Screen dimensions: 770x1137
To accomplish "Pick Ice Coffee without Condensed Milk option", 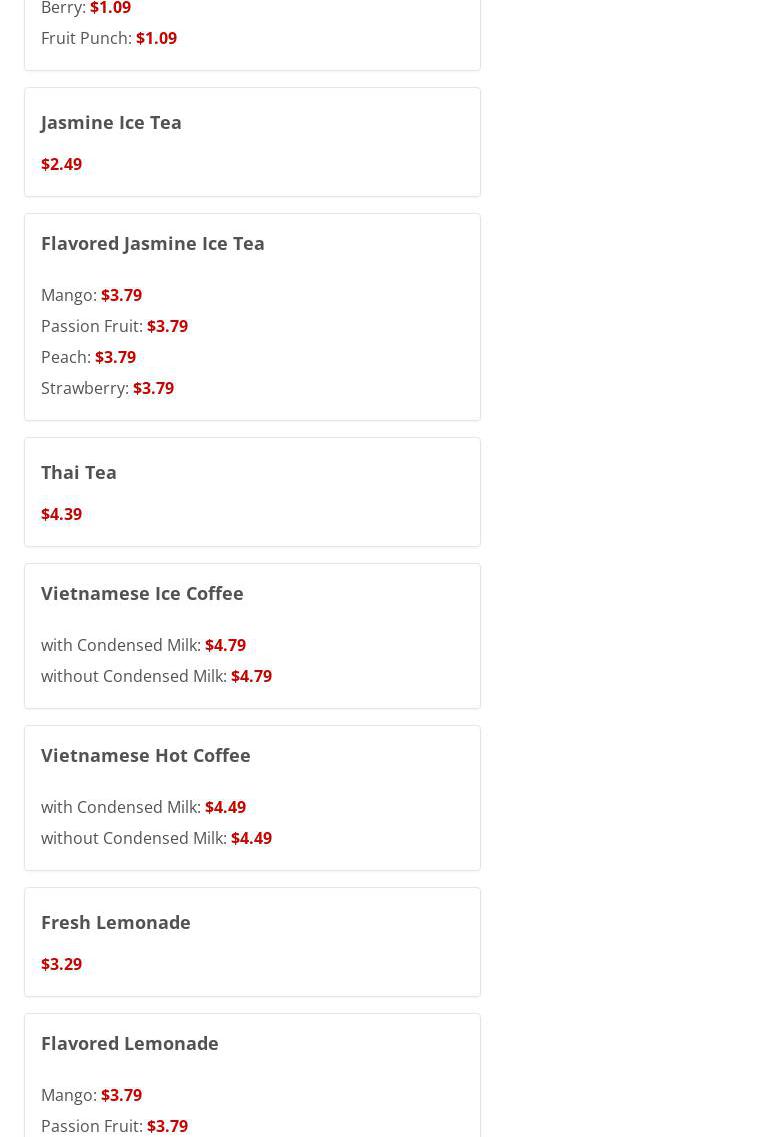I will (156, 676).
